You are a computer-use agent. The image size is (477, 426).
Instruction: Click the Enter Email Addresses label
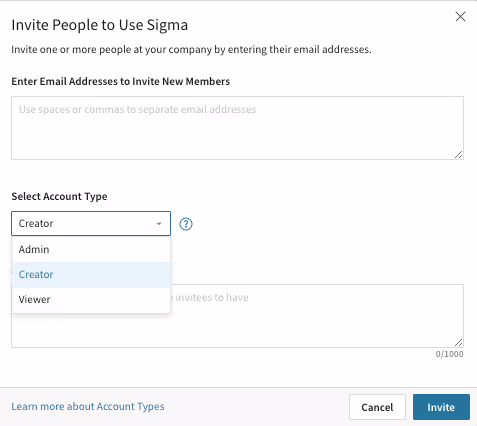pos(121,81)
